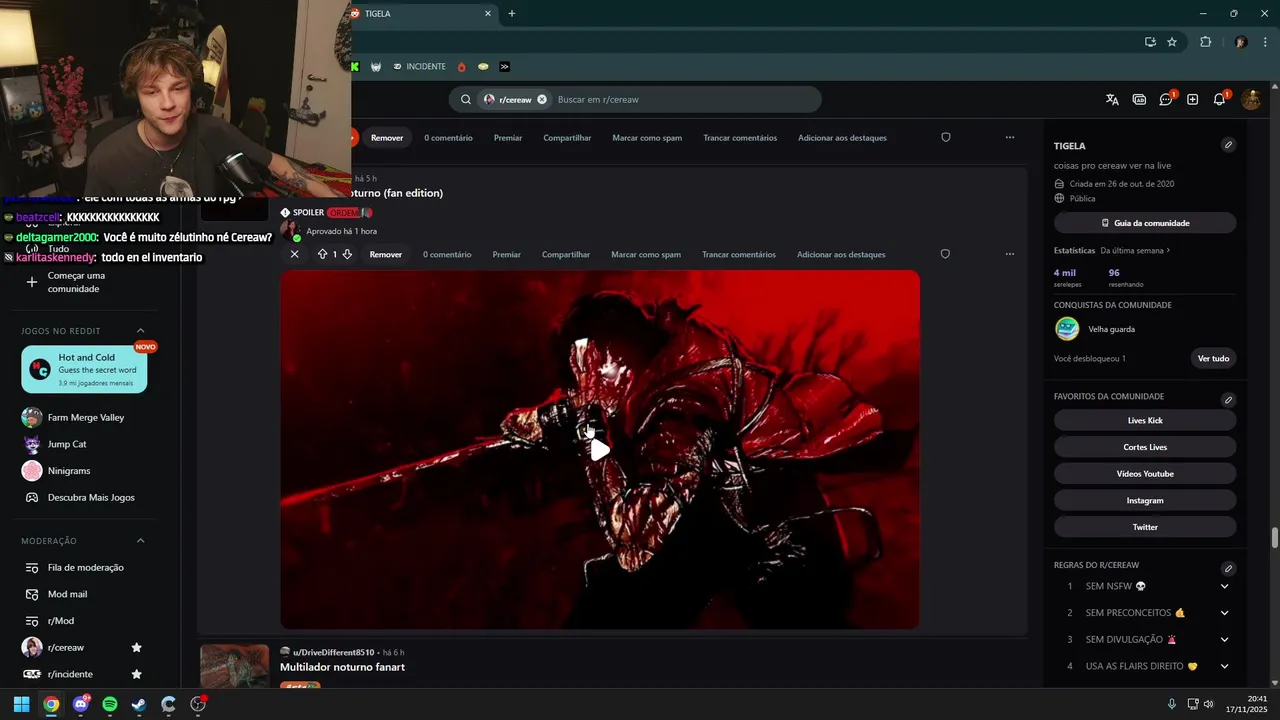Open the user avatar menu in Reddit header
The height and width of the screenshot is (720, 1280).
[x=1251, y=99]
